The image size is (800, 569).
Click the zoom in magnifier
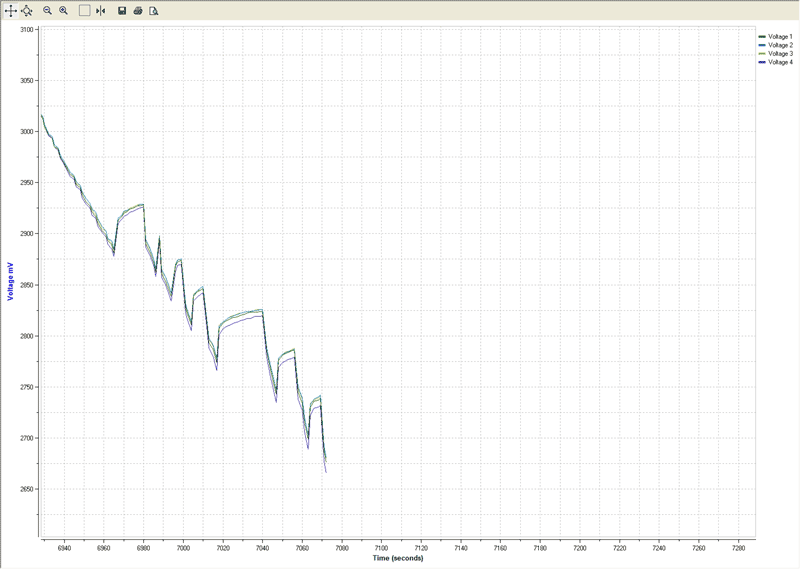63,11
